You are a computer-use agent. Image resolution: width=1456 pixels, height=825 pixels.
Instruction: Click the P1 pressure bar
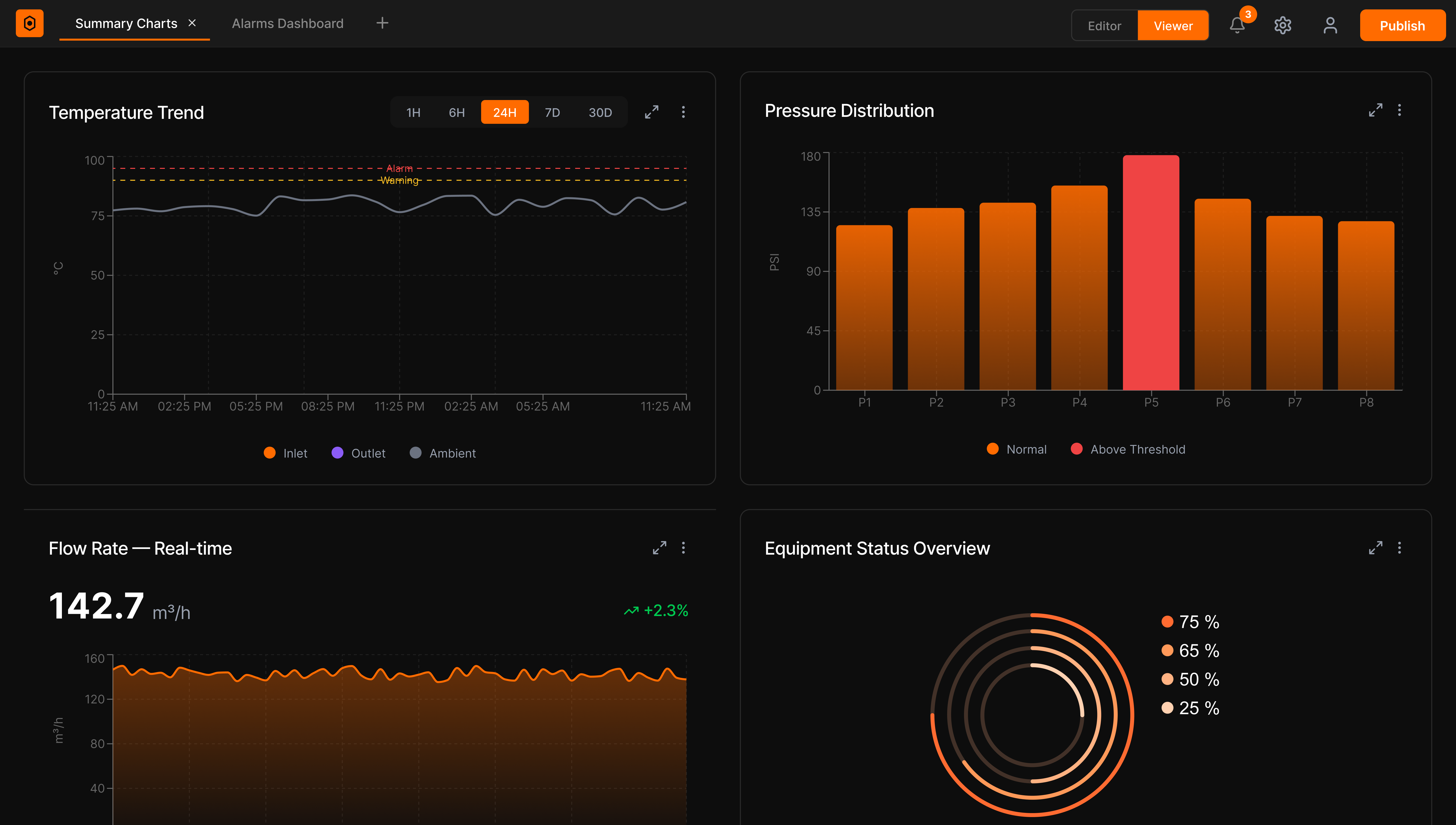click(864, 308)
